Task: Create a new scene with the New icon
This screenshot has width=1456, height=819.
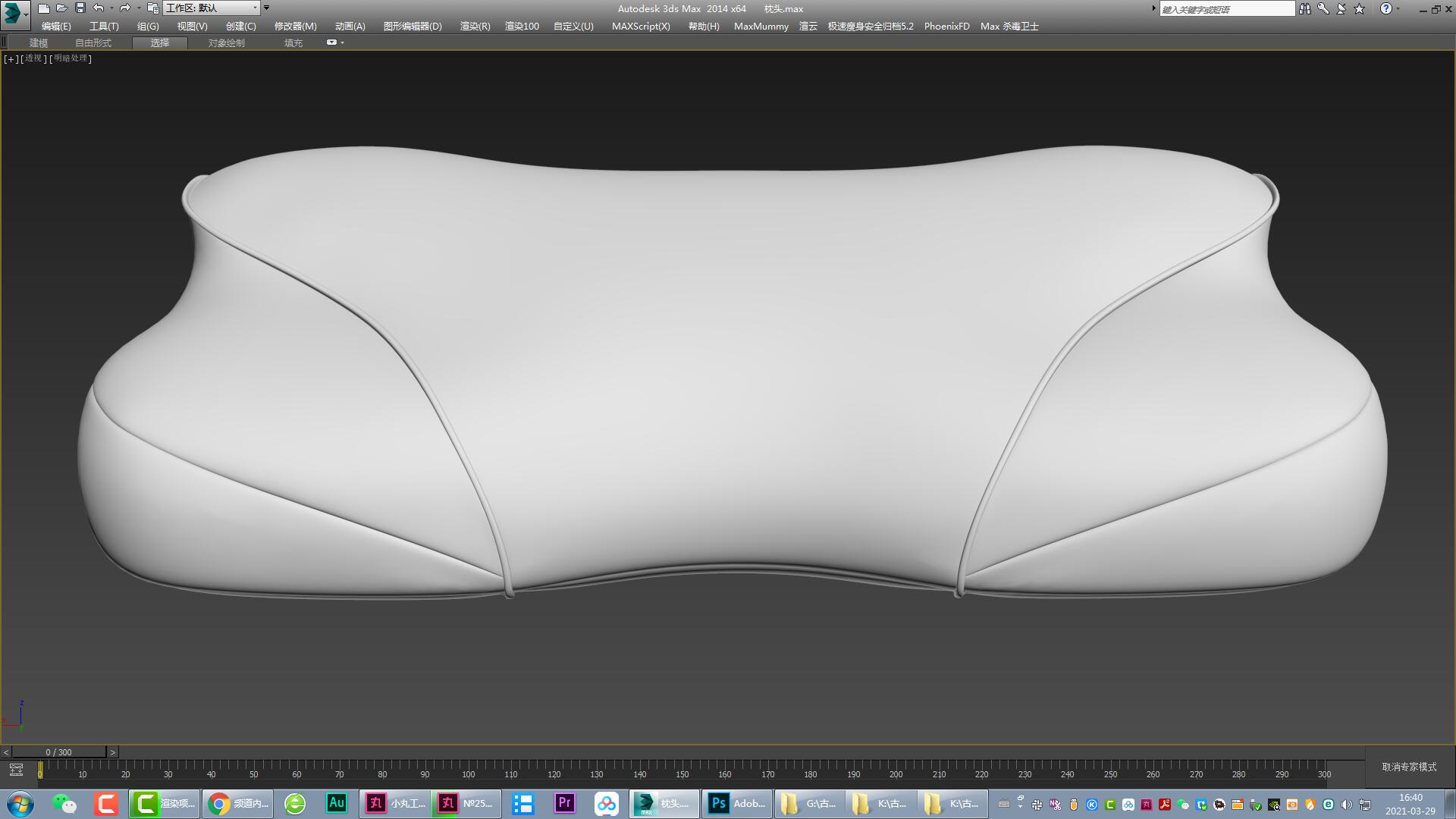Action: pos(44,8)
